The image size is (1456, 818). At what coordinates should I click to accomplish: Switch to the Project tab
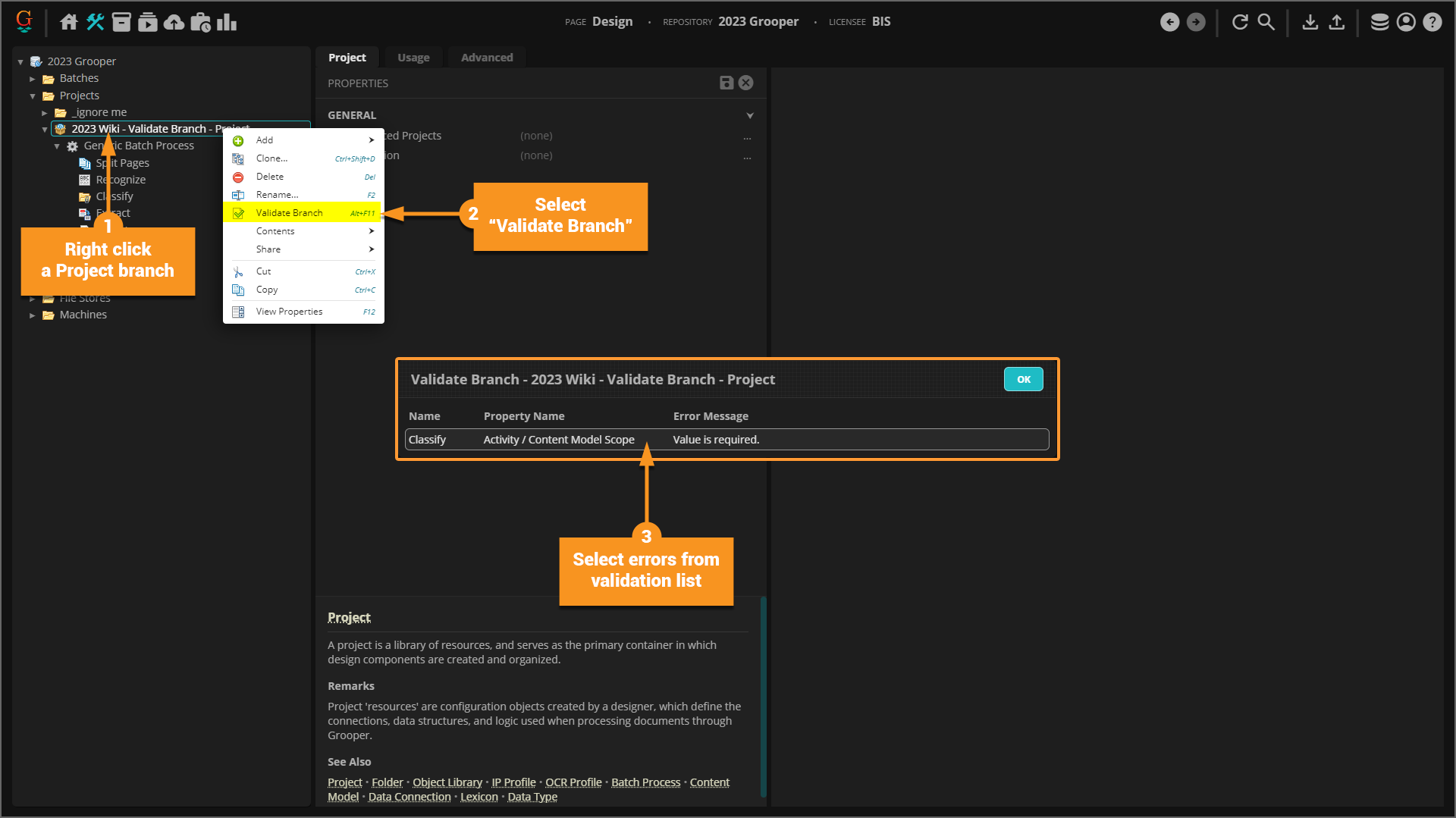point(347,58)
